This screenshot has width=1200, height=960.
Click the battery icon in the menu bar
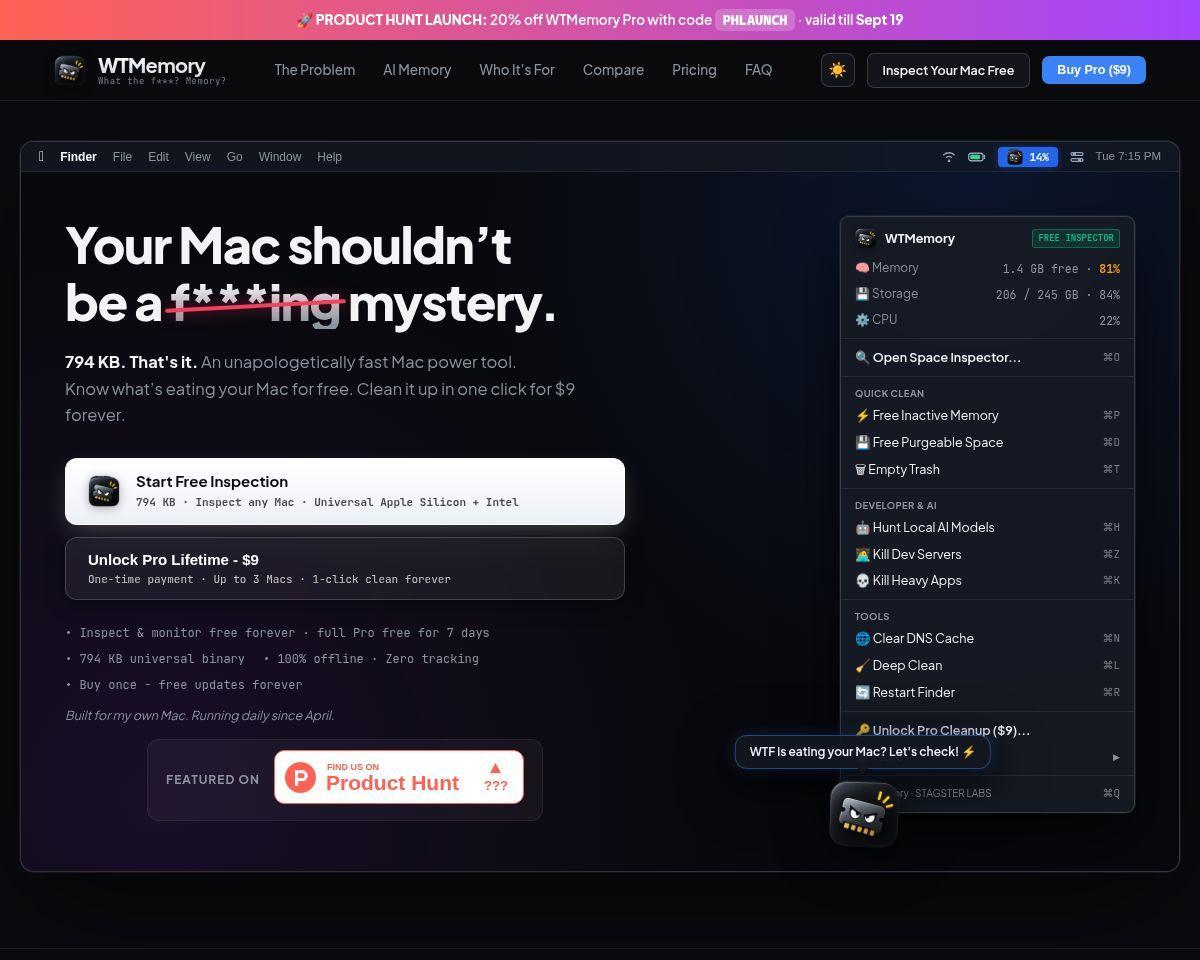pyautogui.click(x=977, y=157)
